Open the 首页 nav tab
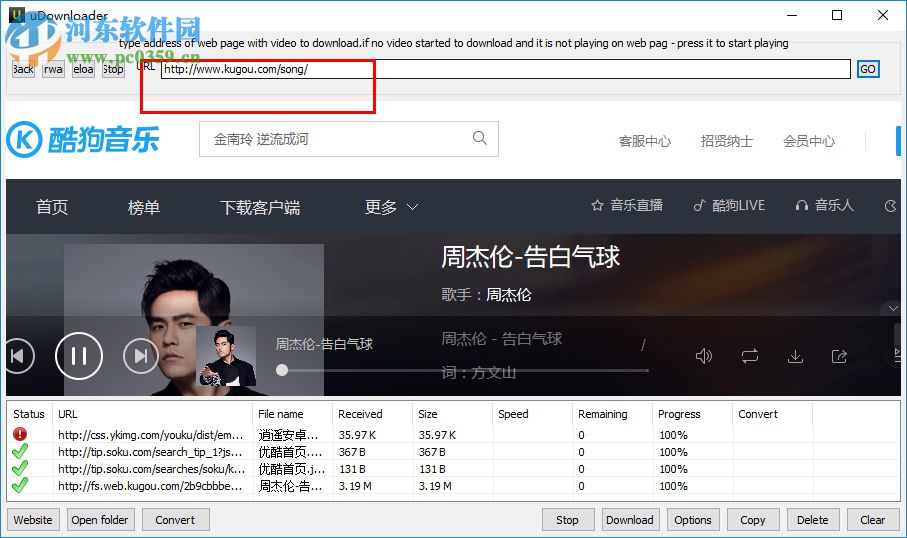 pos(52,207)
